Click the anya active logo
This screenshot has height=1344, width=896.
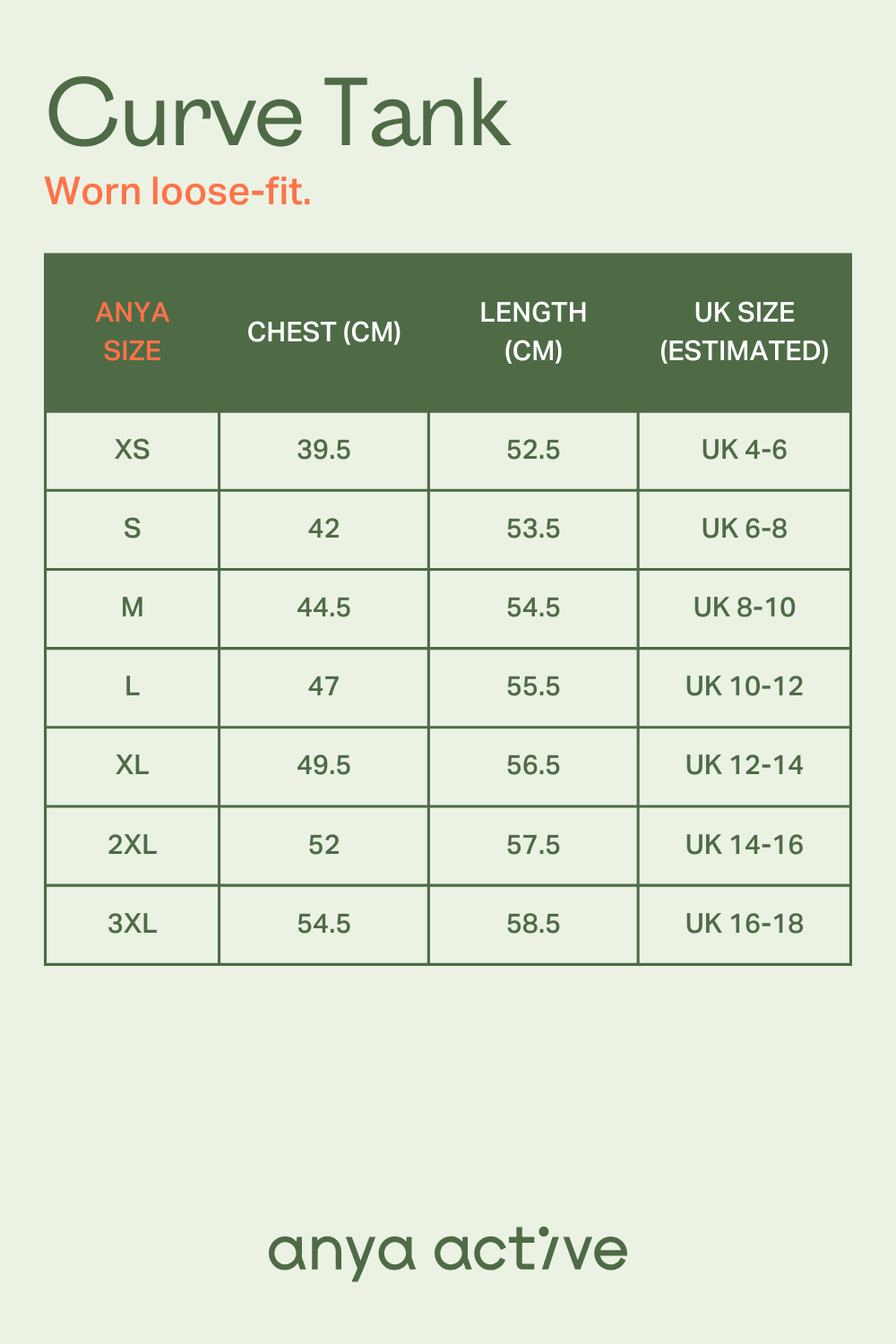pos(448,1251)
